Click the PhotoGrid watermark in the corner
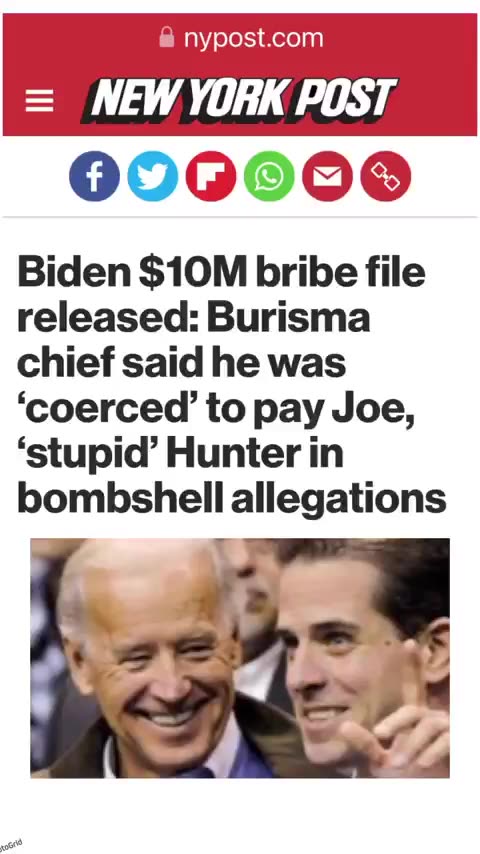The height and width of the screenshot is (854, 480). [11, 846]
